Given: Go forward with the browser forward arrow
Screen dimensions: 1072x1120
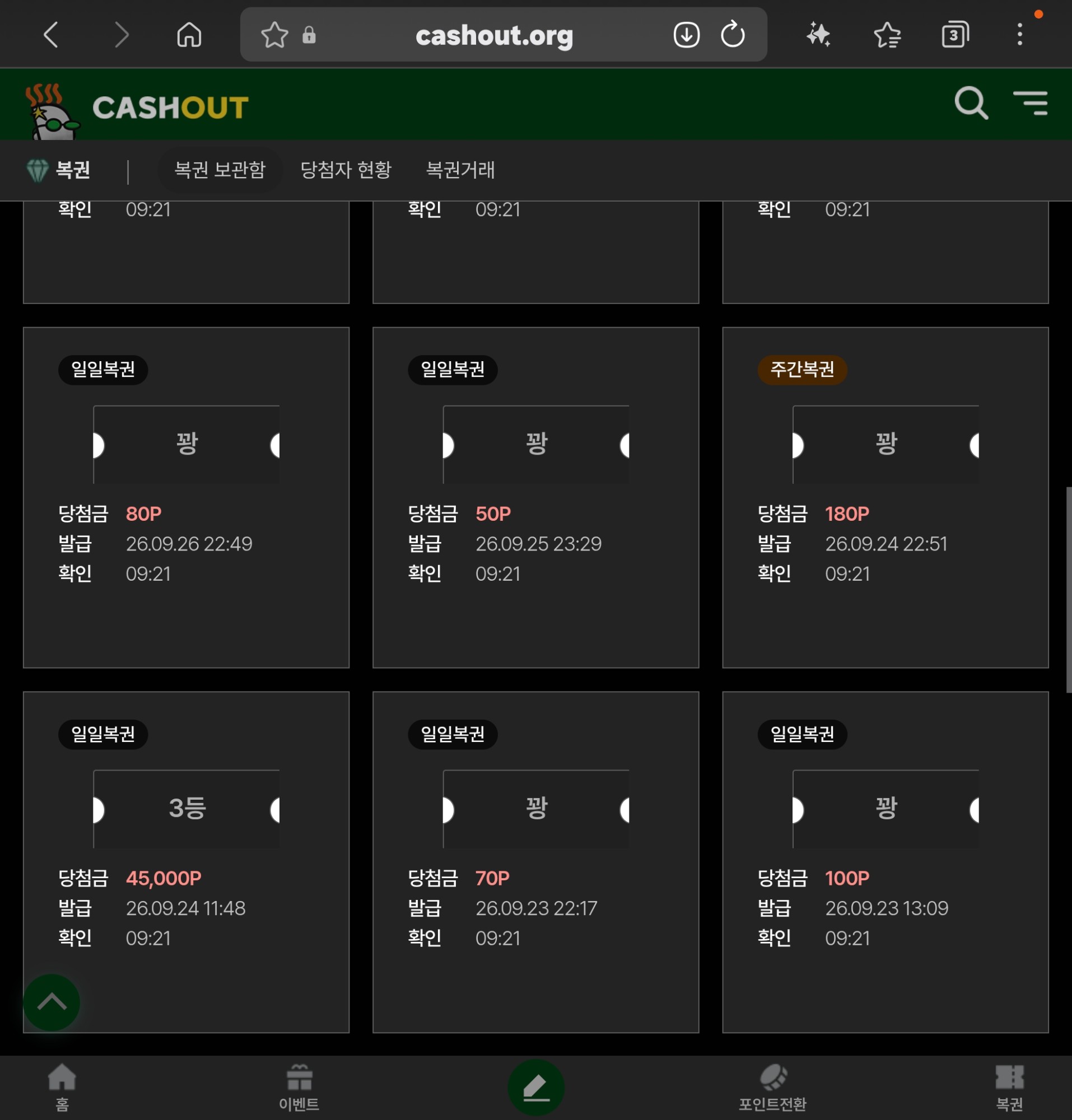Looking at the screenshot, I should pos(120,35).
